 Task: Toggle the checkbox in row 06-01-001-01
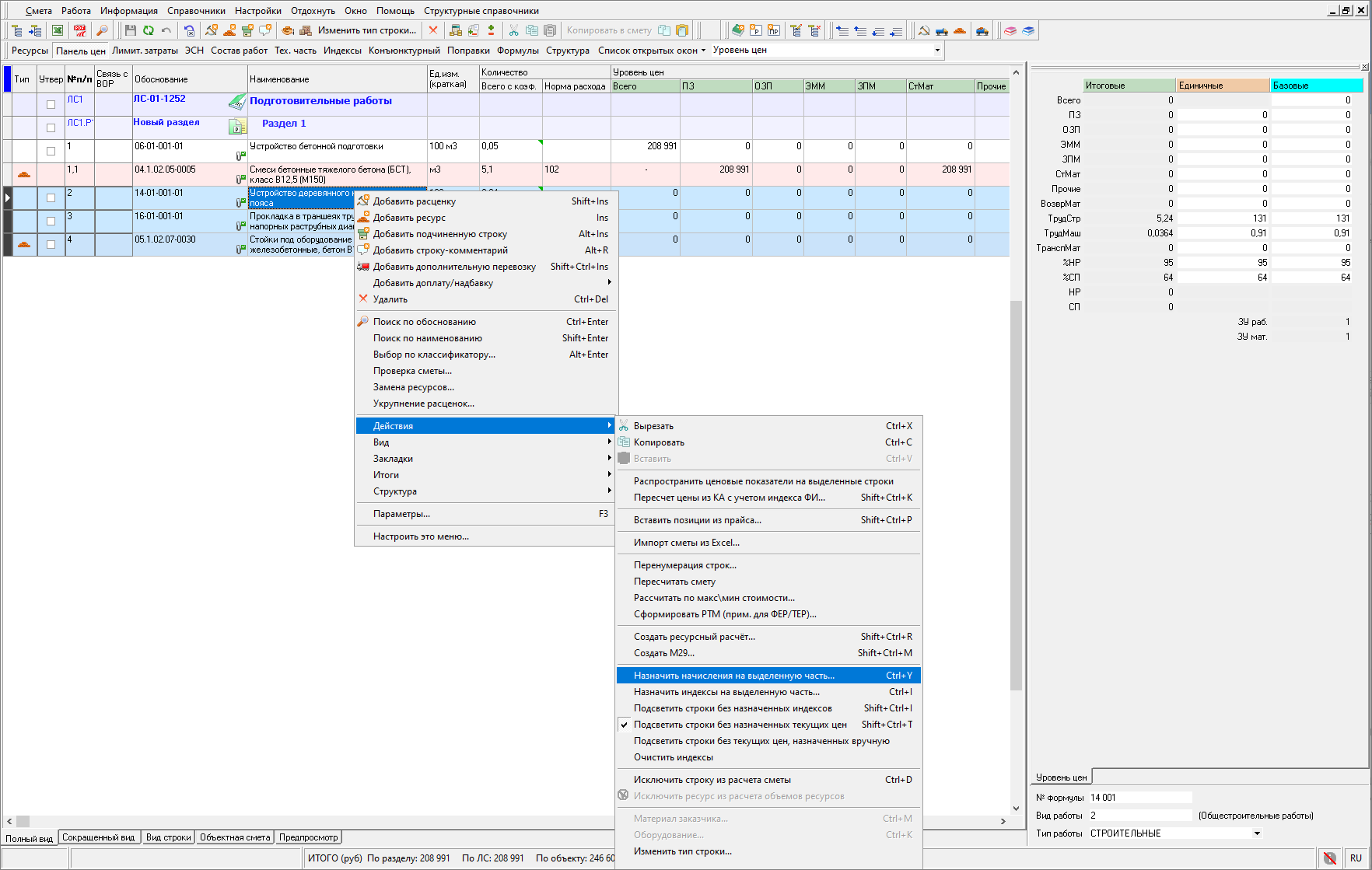point(51,151)
